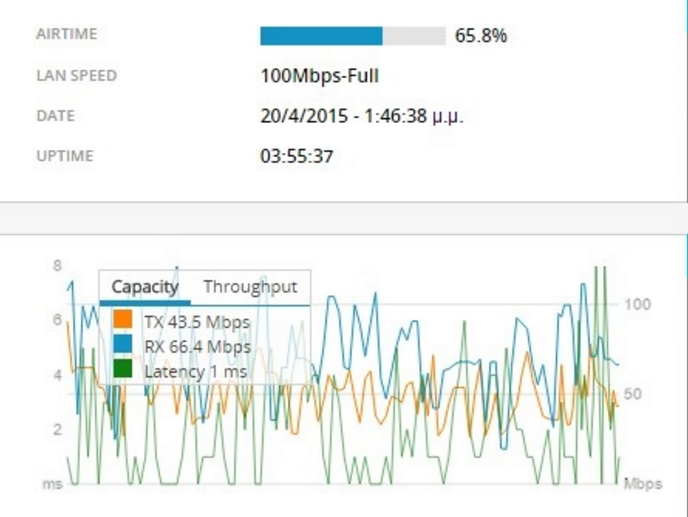
Task: Click the blue RX legend swatch
Action: pos(124,346)
